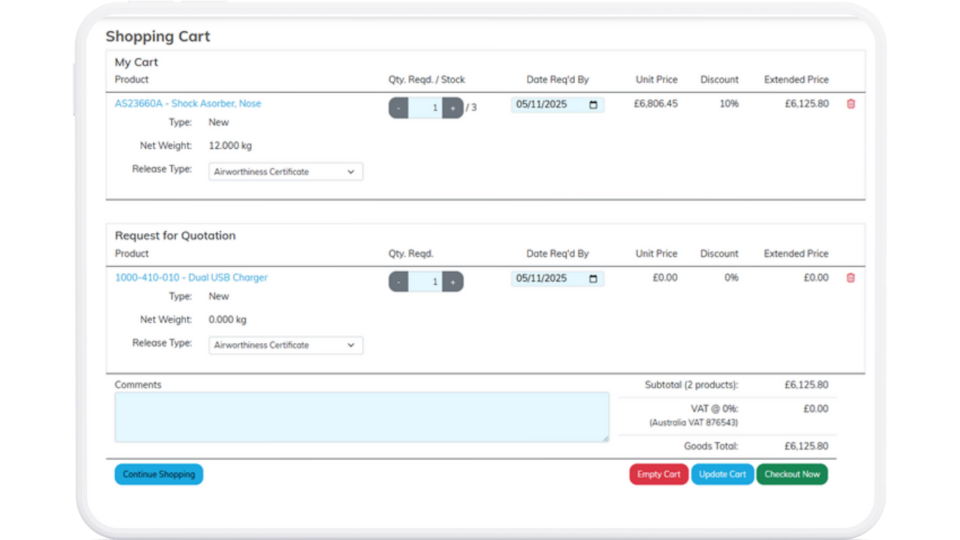The height and width of the screenshot is (540, 960).
Task: Increase Dual USB Charger quantity with plus
Action: coord(452,282)
